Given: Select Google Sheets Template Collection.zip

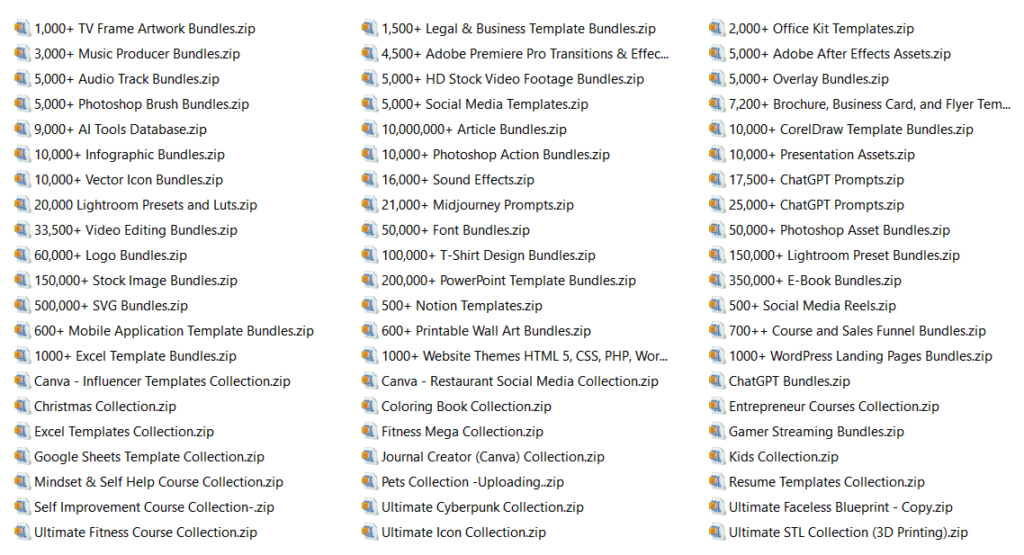Looking at the screenshot, I should 149,457.
